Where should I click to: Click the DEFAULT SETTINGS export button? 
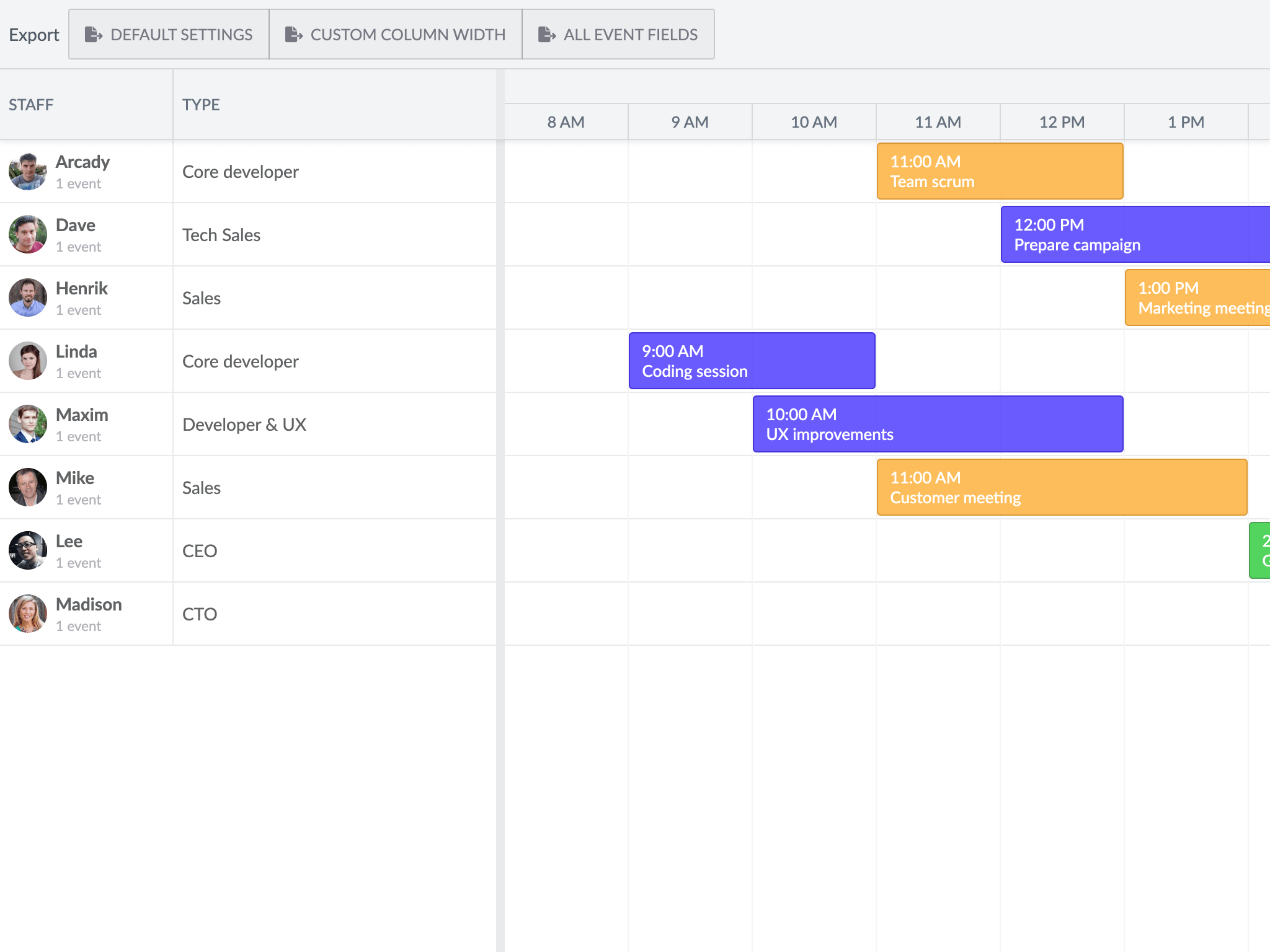[168, 35]
